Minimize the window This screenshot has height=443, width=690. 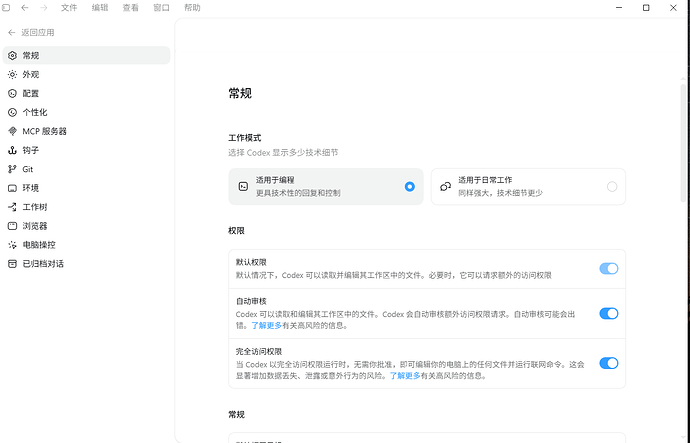(619, 7)
